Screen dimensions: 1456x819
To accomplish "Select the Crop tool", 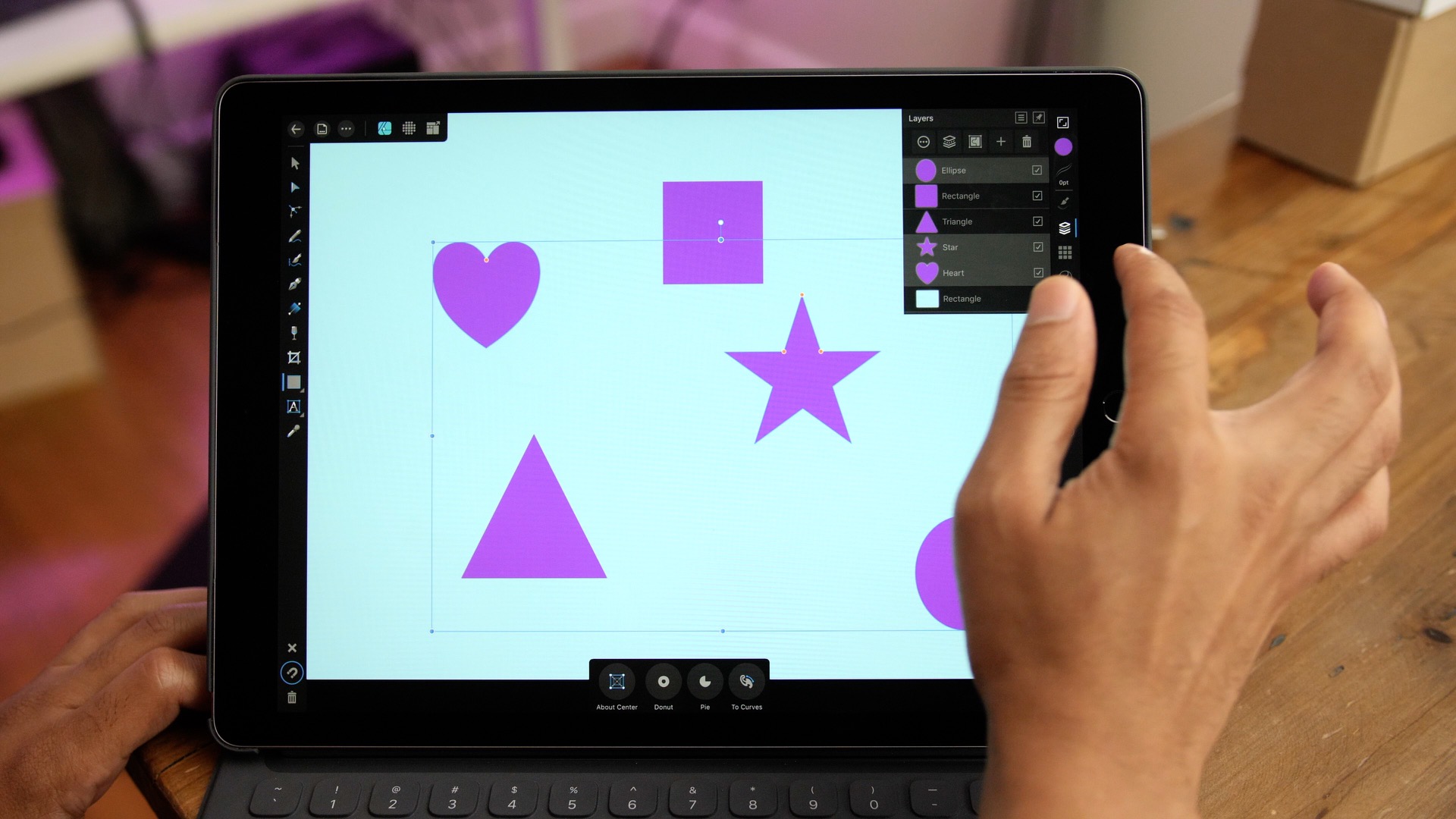I will 294,358.
